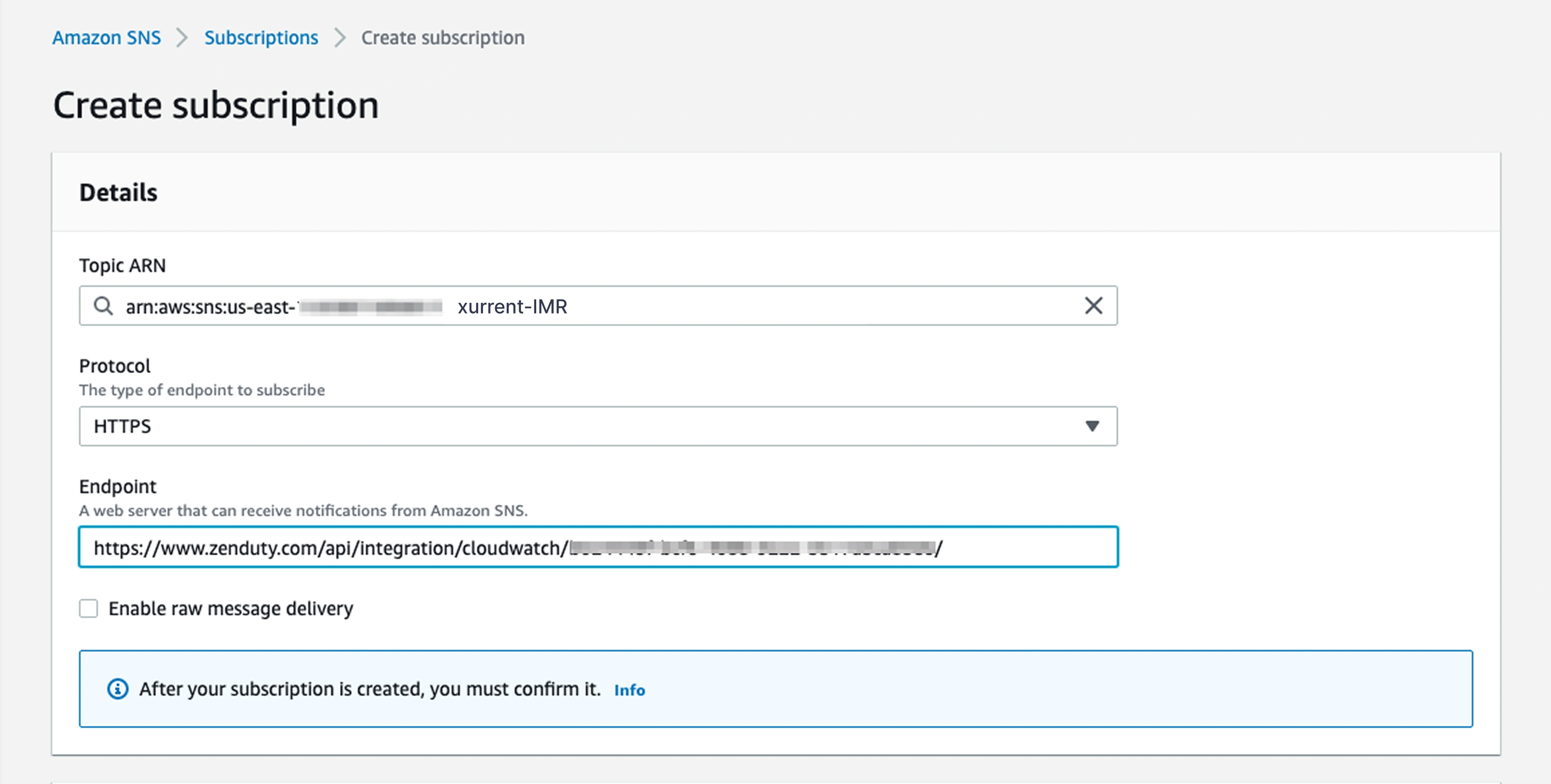The image size is (1551, 784).
Task: Focus the Topic ARN search field
Action: pos(783,306)
